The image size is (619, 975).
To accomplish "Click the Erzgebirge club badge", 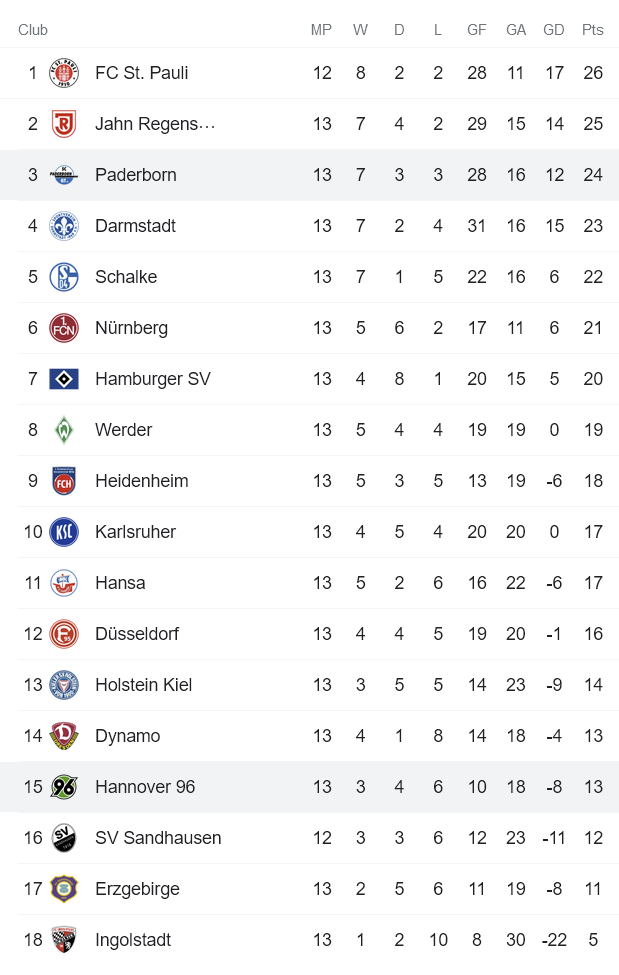I will point(63,888).
